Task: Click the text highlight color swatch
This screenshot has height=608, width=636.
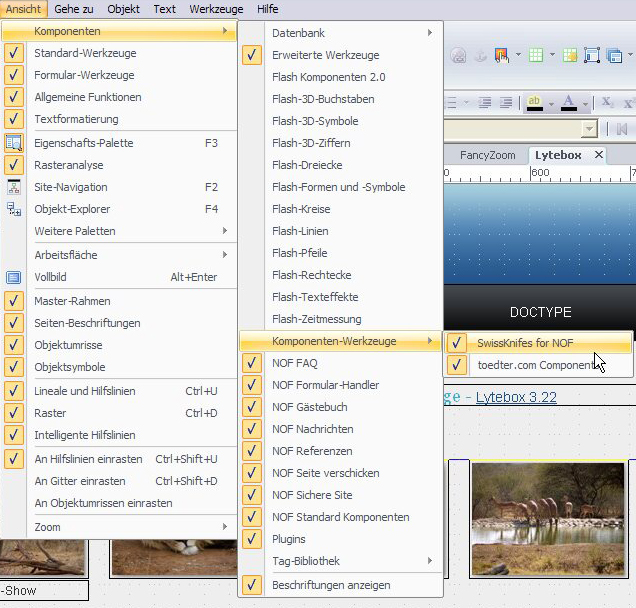Action: [x=535, y=103]
